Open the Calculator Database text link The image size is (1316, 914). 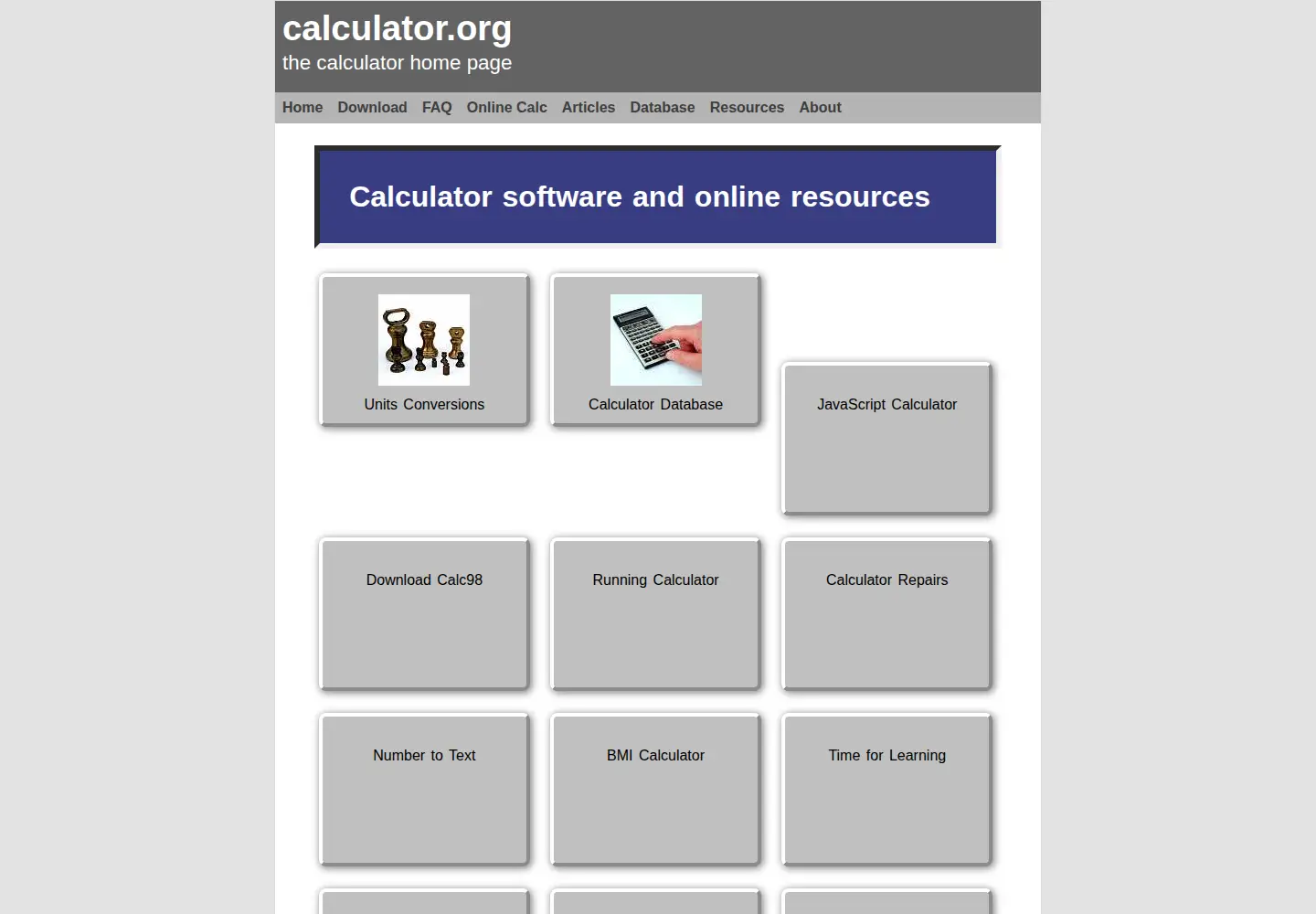(x=655, y=404)
